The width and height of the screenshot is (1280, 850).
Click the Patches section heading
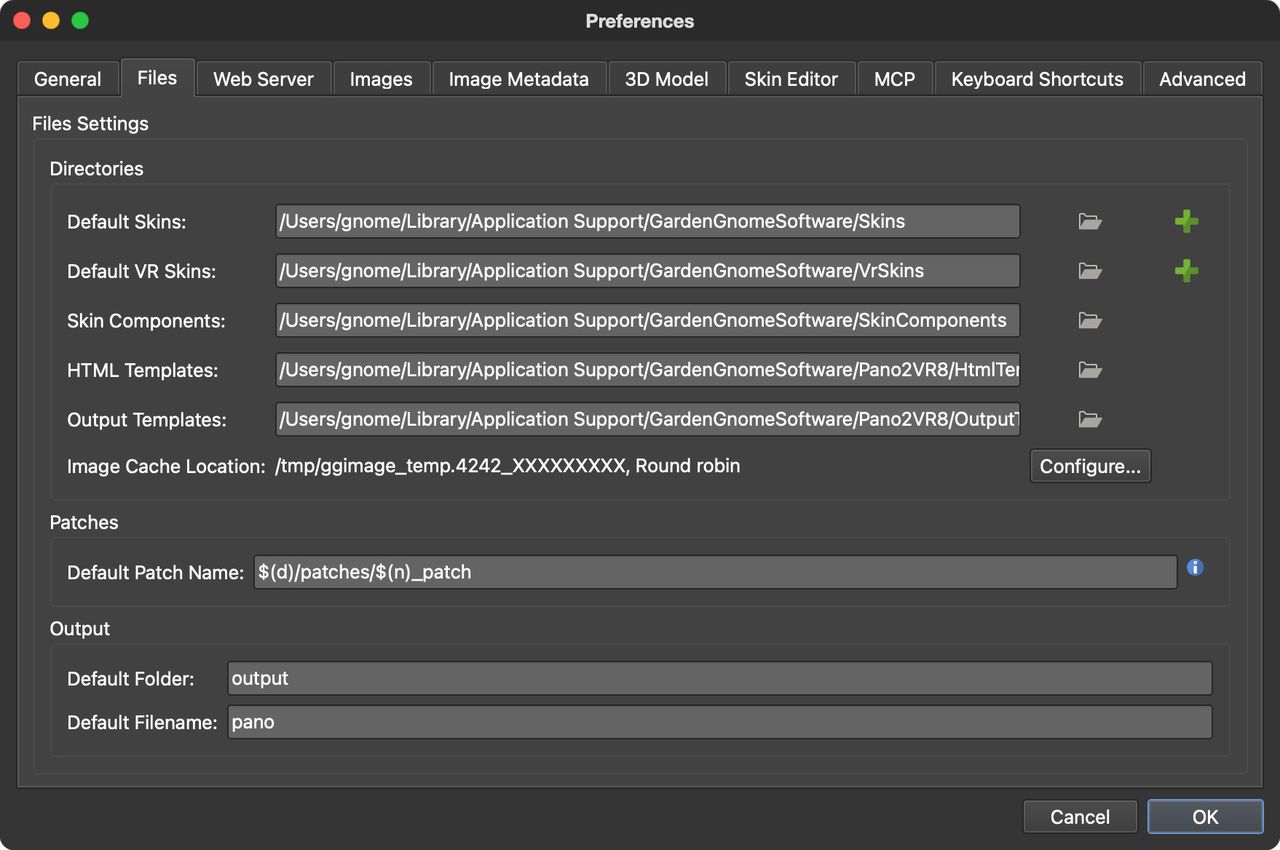pos(84,523)
